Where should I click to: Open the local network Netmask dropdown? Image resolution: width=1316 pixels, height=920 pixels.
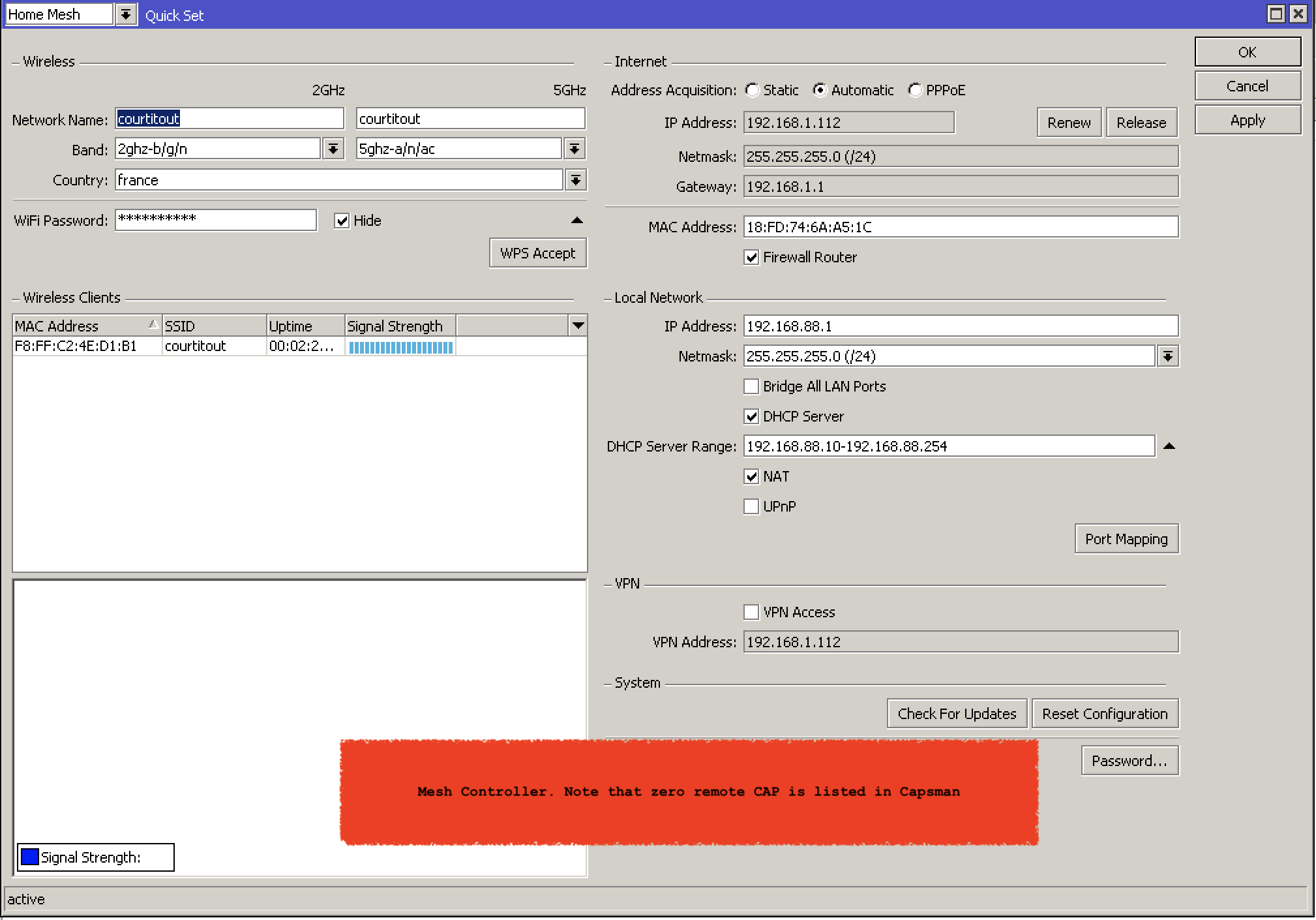(1168, 356)
